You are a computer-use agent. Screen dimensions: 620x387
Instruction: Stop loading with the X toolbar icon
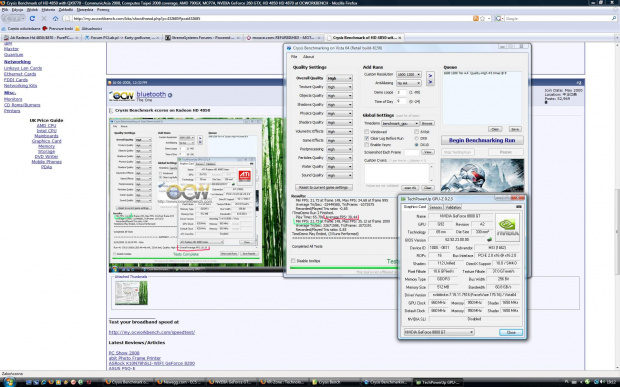pos(43,18)
